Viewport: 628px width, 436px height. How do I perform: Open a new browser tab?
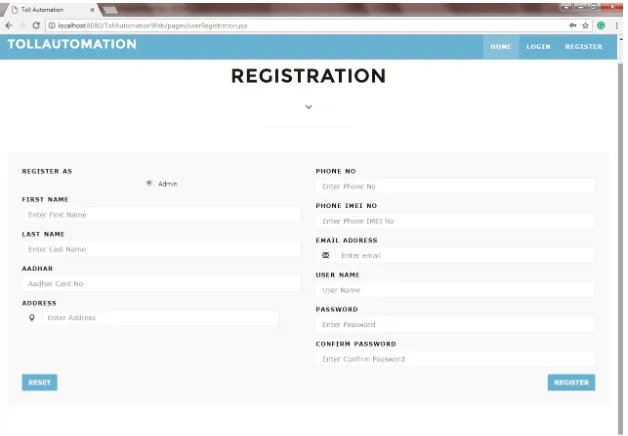click(x=110, y=10)
